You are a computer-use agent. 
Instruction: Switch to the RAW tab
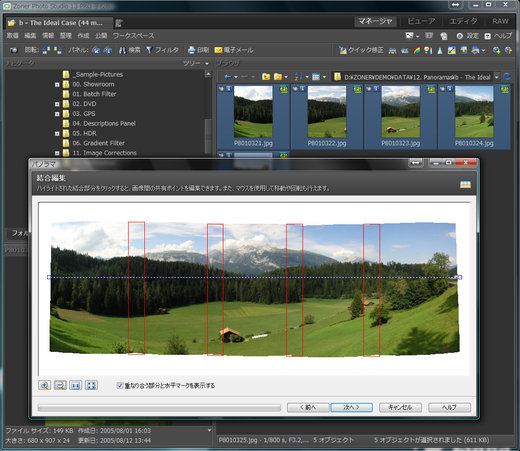click(500, 21)
